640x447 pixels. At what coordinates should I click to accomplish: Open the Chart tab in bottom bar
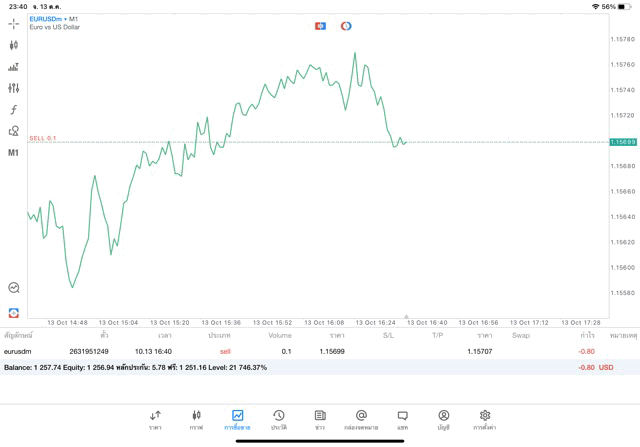pos(196,420)
